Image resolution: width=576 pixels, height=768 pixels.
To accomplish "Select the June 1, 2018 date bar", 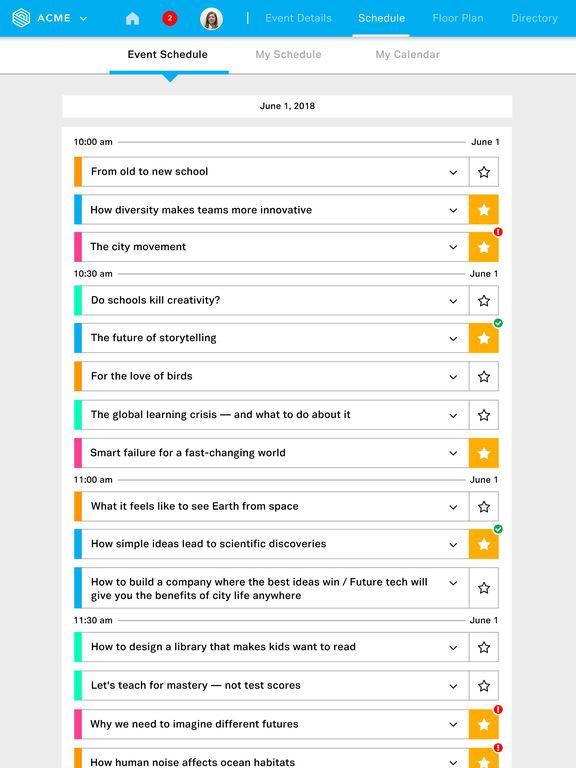I will click(287, 106).
